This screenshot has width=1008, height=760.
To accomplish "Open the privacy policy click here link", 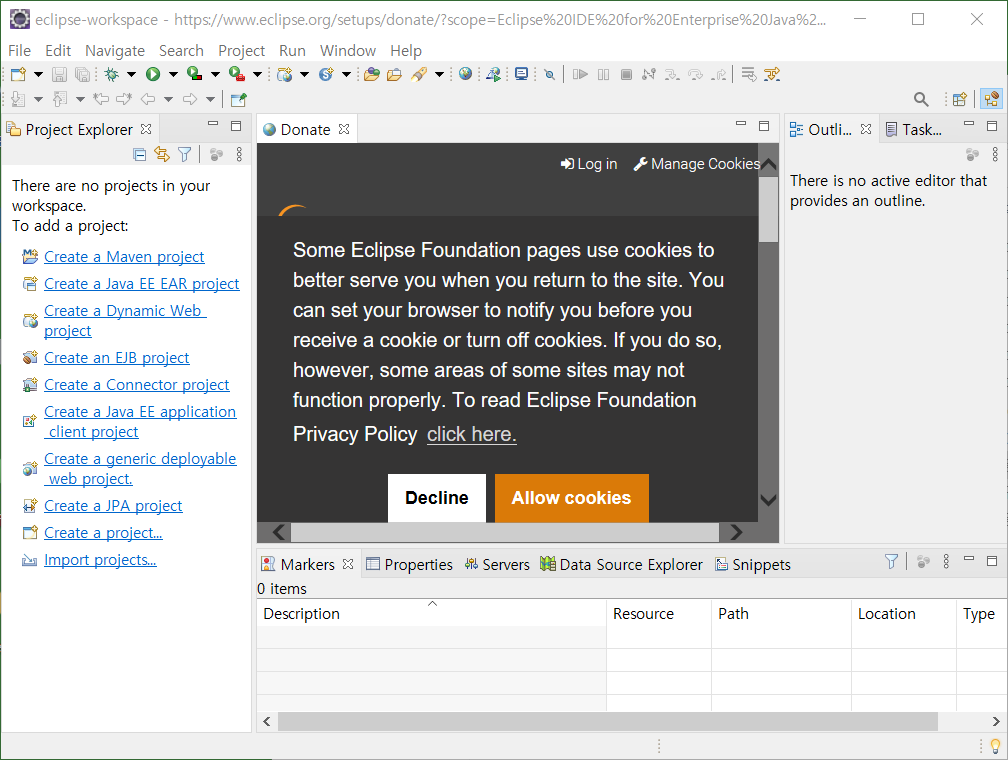I will click(x=472, y=435).
